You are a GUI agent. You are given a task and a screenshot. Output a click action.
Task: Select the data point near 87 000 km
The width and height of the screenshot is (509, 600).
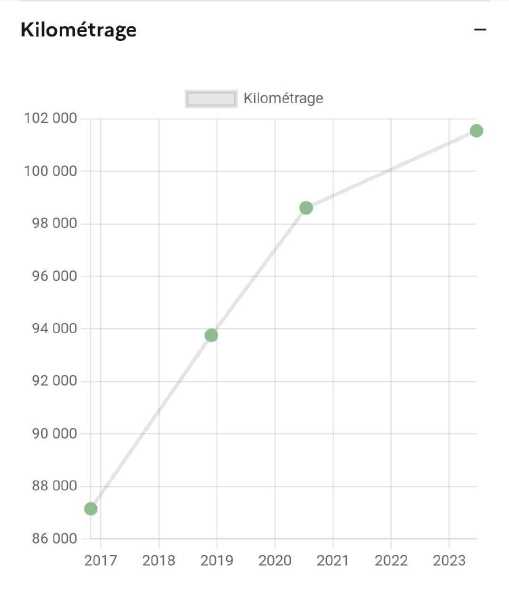tap(91, 509)
